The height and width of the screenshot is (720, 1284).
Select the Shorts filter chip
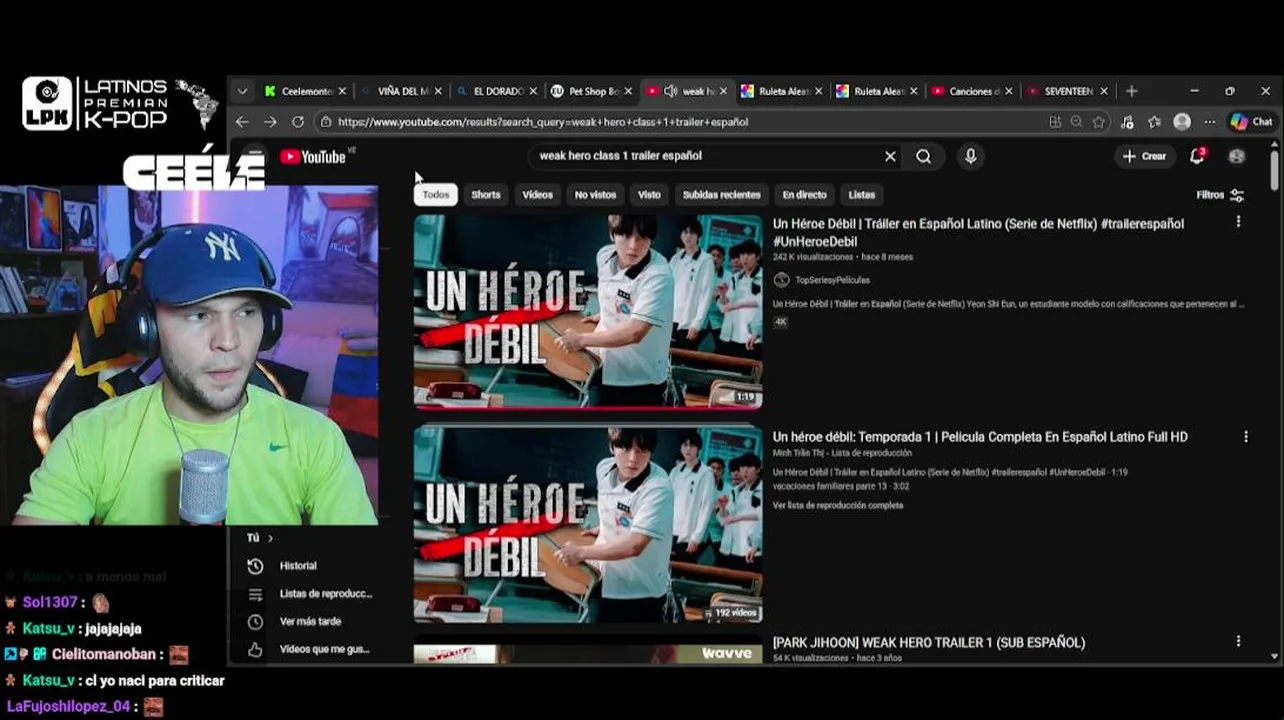pos(486,195)
